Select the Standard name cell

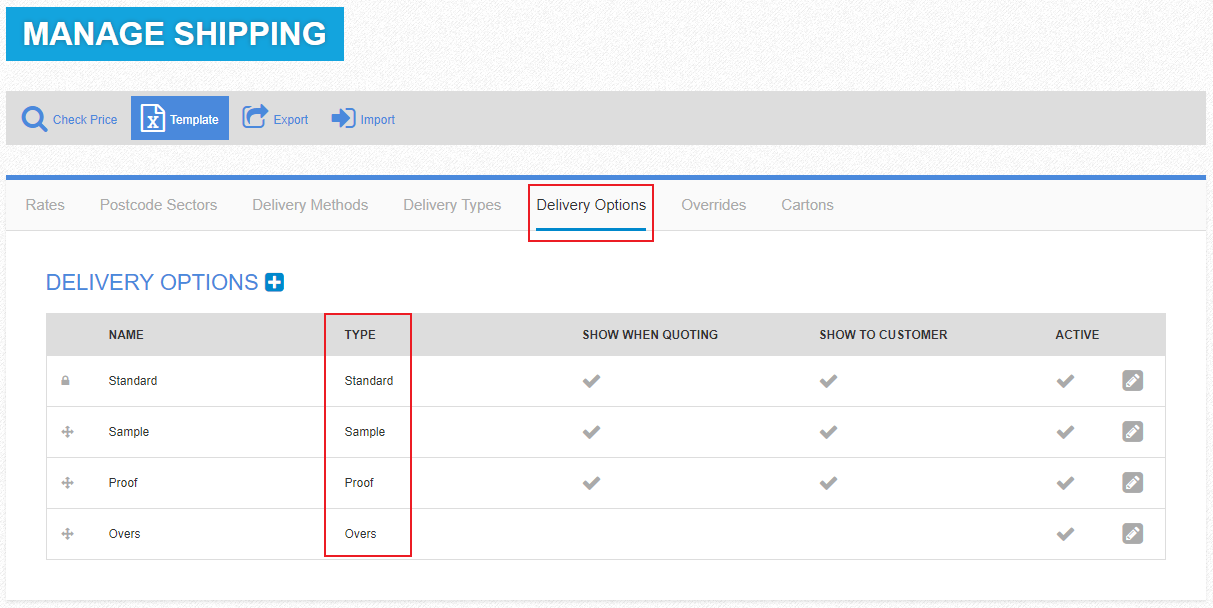click(133, 381)
